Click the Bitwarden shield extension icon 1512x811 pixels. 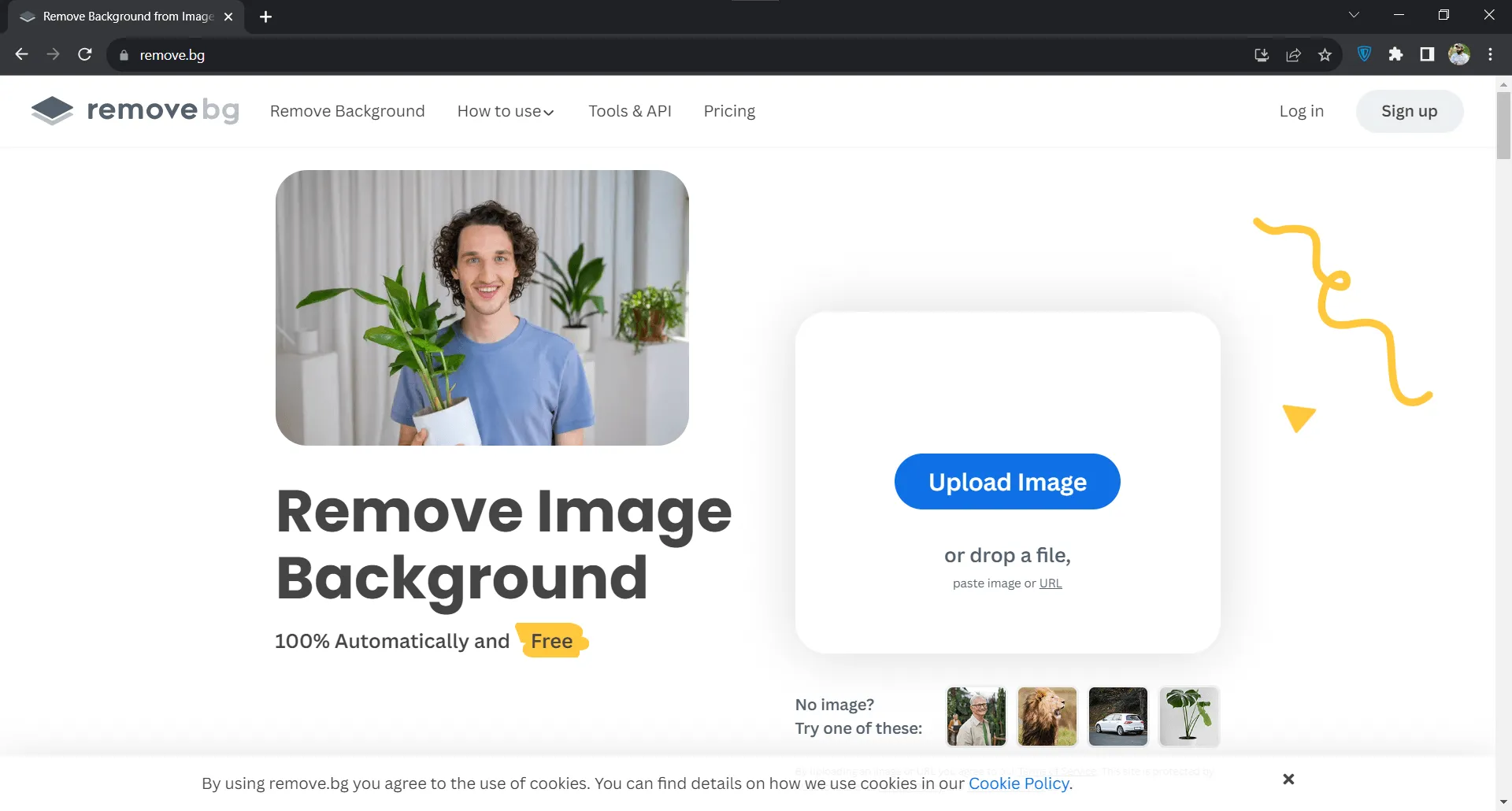coord(1365,54)
